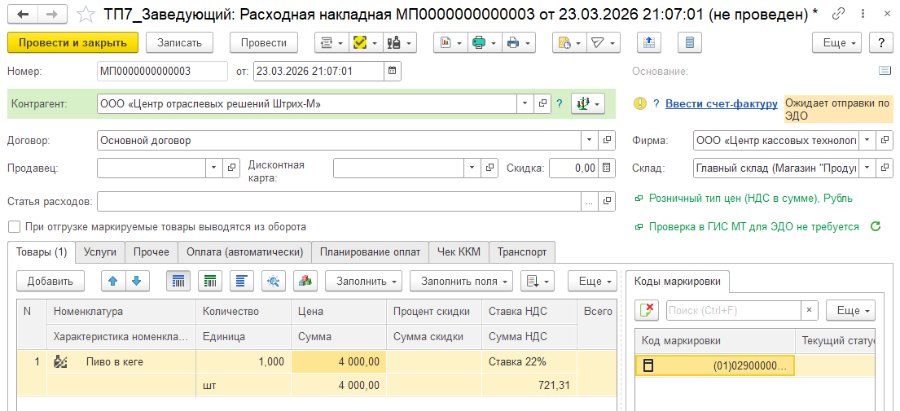
Task: Open the Договор record with its open button
Action: (607, 140)
